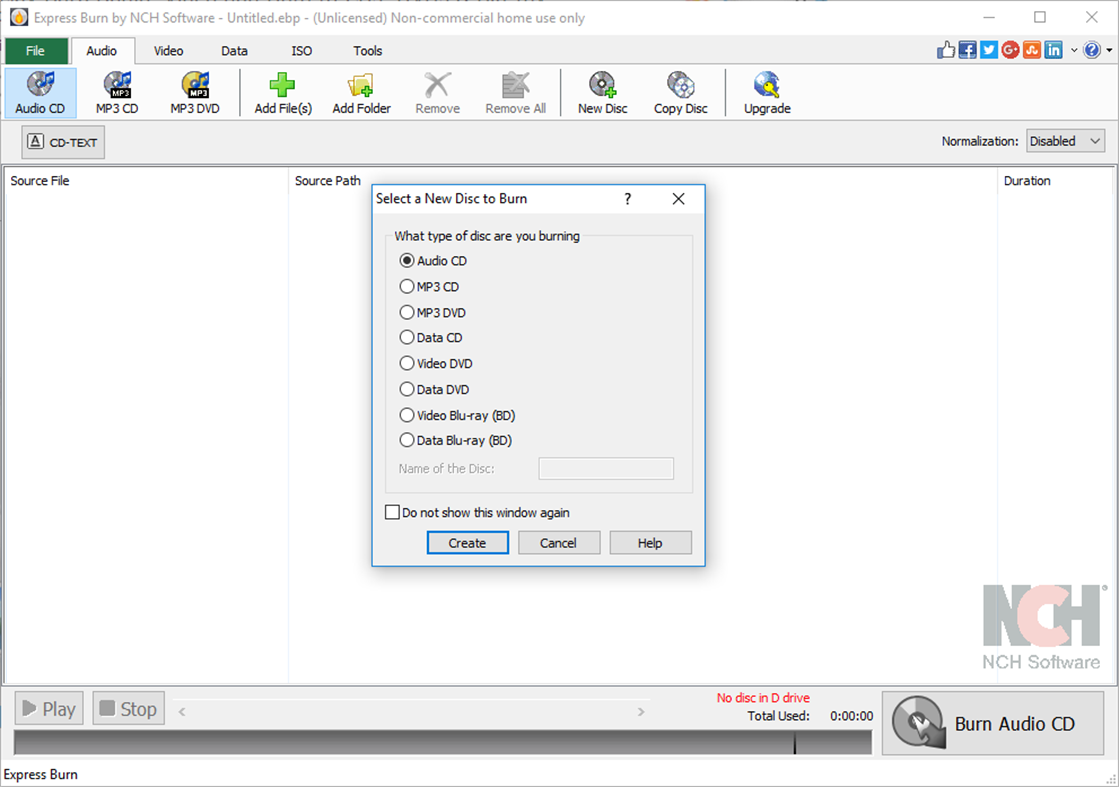
Task: Select the Video DVD disc type
Action: click(x=408, y=363)
